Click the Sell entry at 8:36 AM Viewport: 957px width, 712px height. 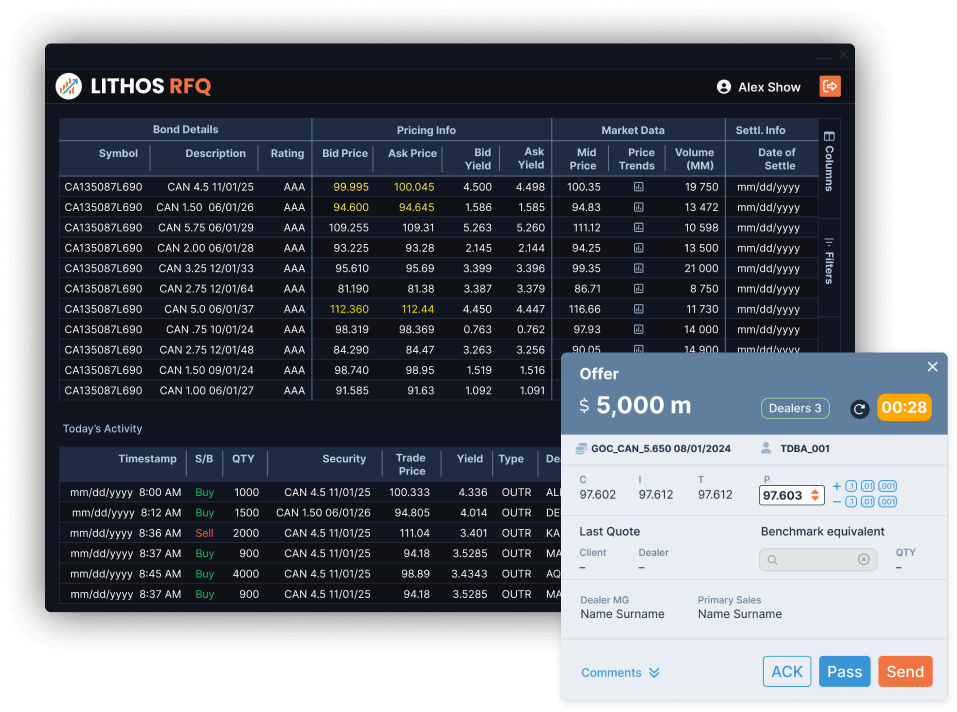tap(204, 533)
